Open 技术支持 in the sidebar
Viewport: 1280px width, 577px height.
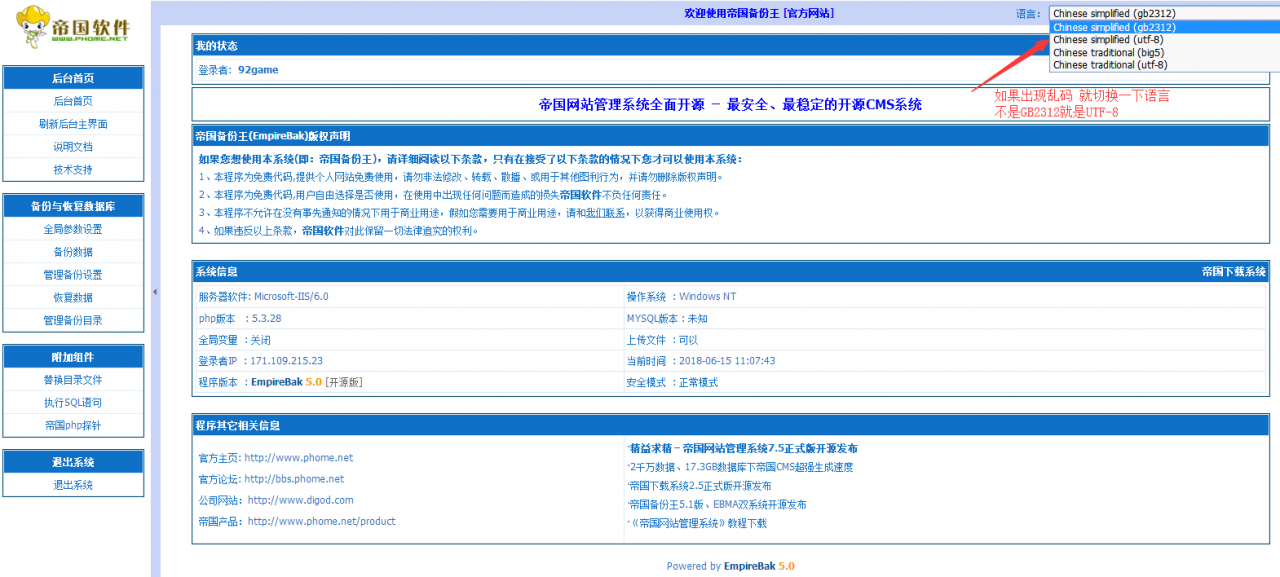click(x=73, y=170)
